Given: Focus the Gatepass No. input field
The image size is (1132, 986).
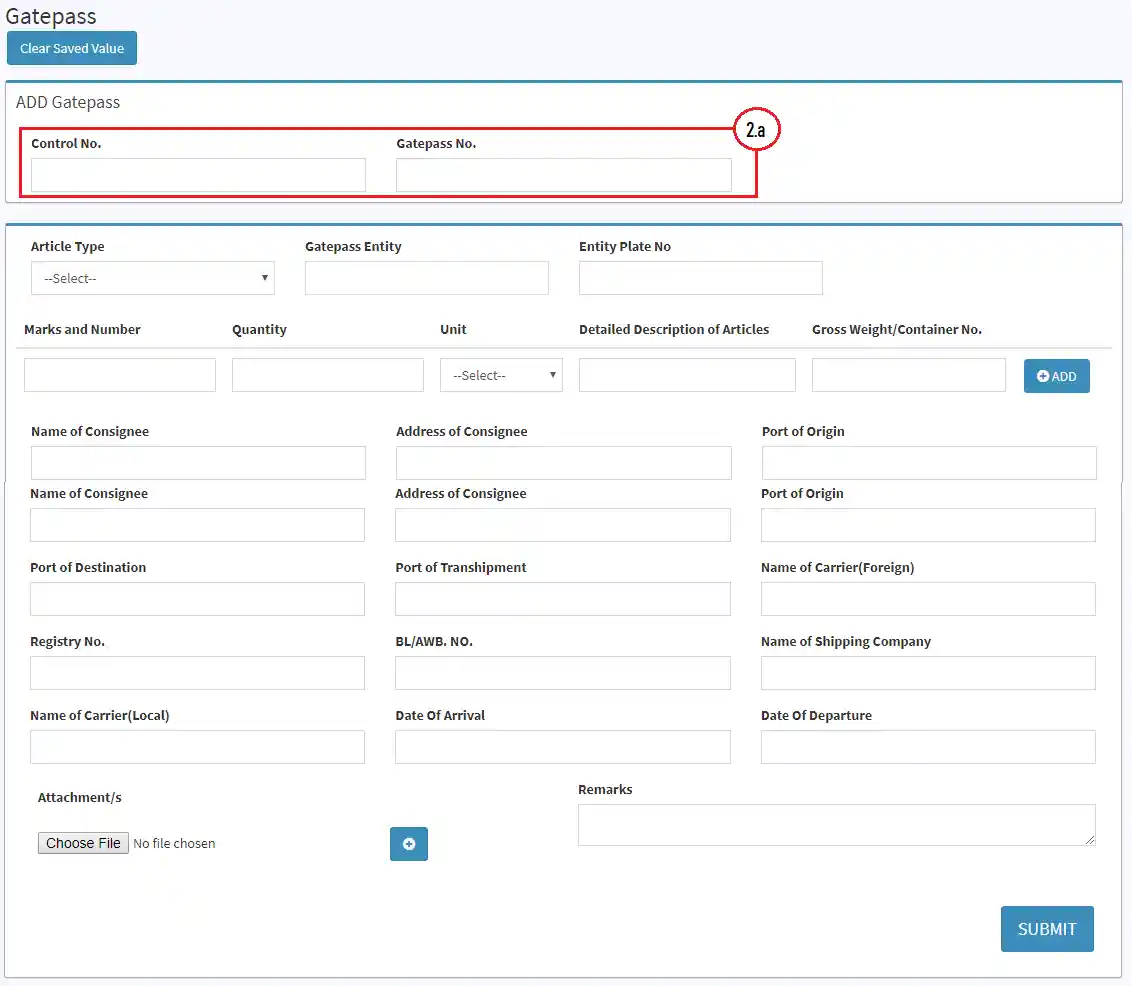Looking at the screenshot, I should pyautogui.click(x=563, y=175).
